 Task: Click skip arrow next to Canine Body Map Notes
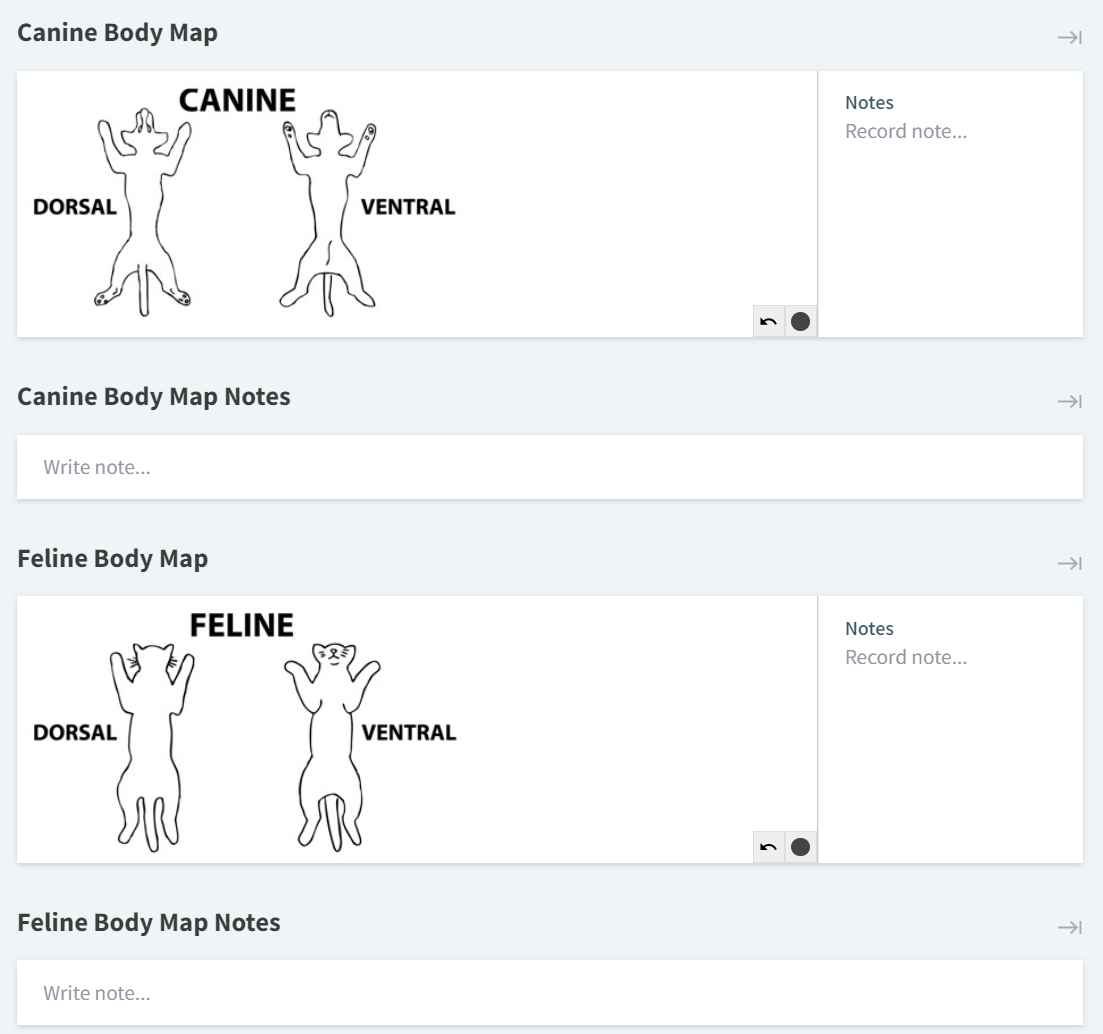(x=1071, y=400)
